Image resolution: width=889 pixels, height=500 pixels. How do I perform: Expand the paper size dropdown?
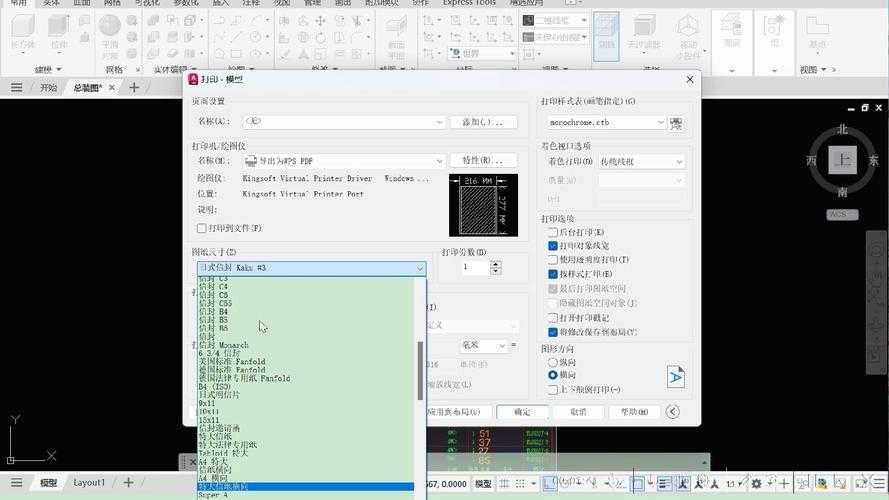[x=419, y=268]
